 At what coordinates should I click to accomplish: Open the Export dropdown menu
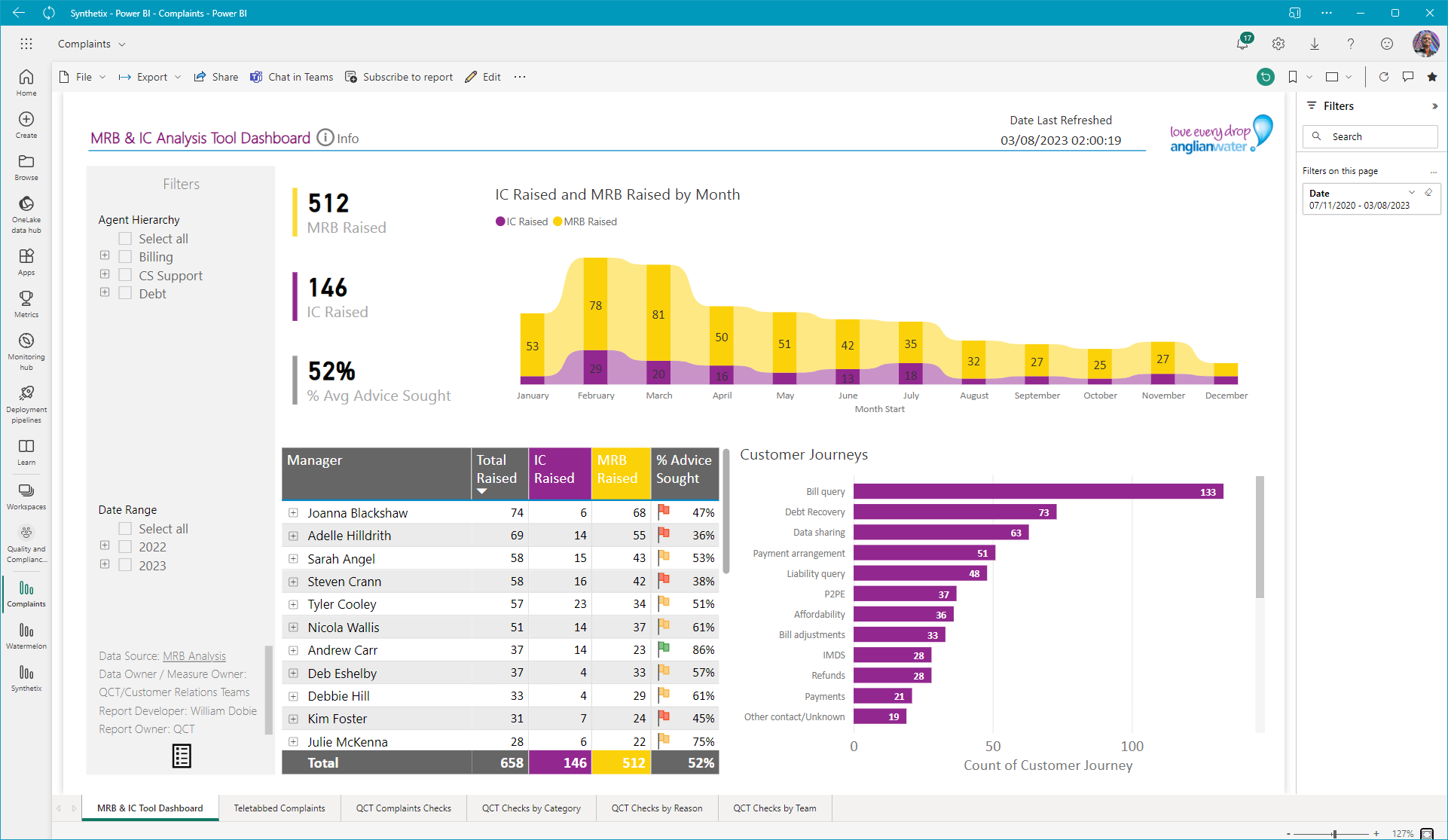point(151,77)
